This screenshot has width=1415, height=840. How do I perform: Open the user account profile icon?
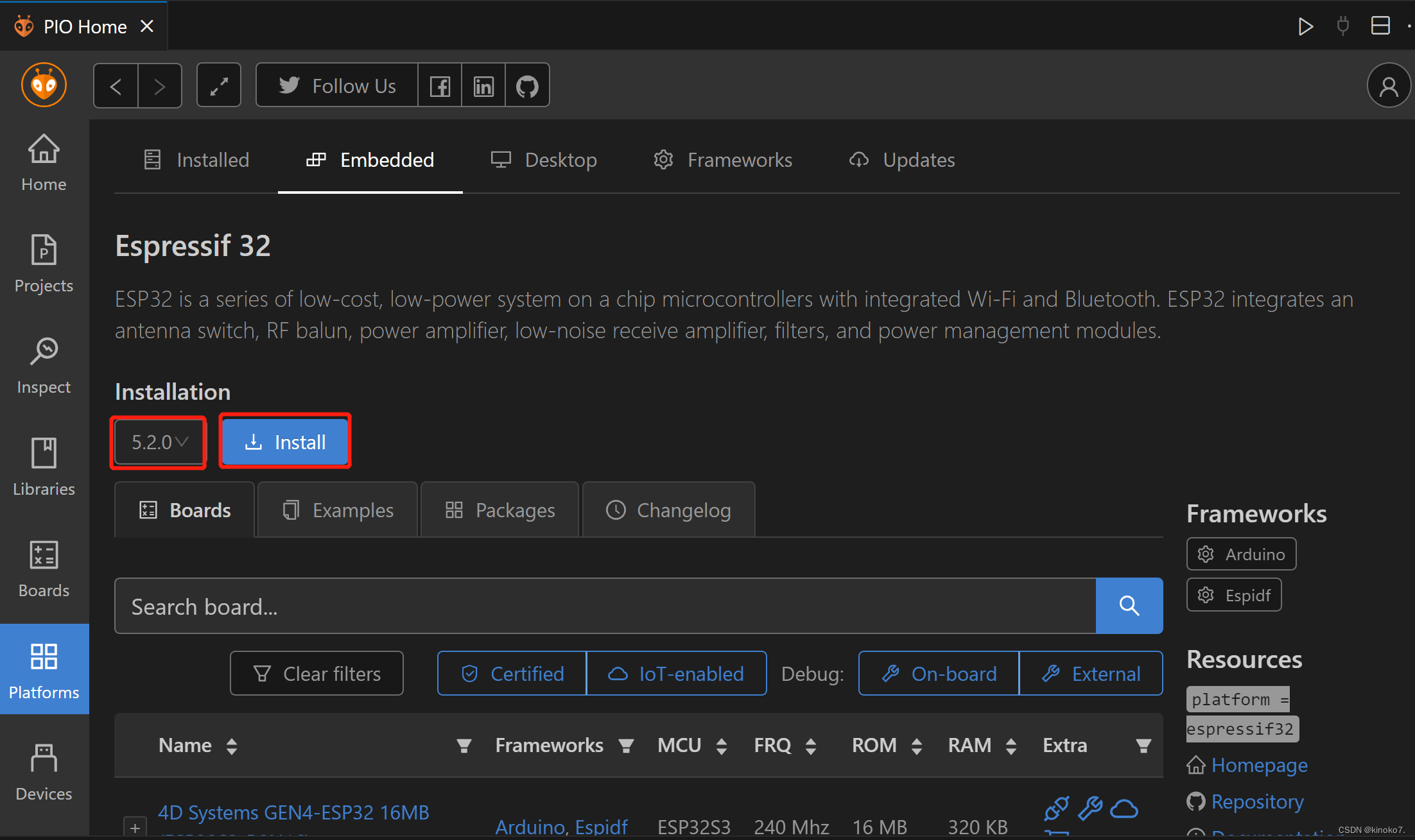(1388, 85)
